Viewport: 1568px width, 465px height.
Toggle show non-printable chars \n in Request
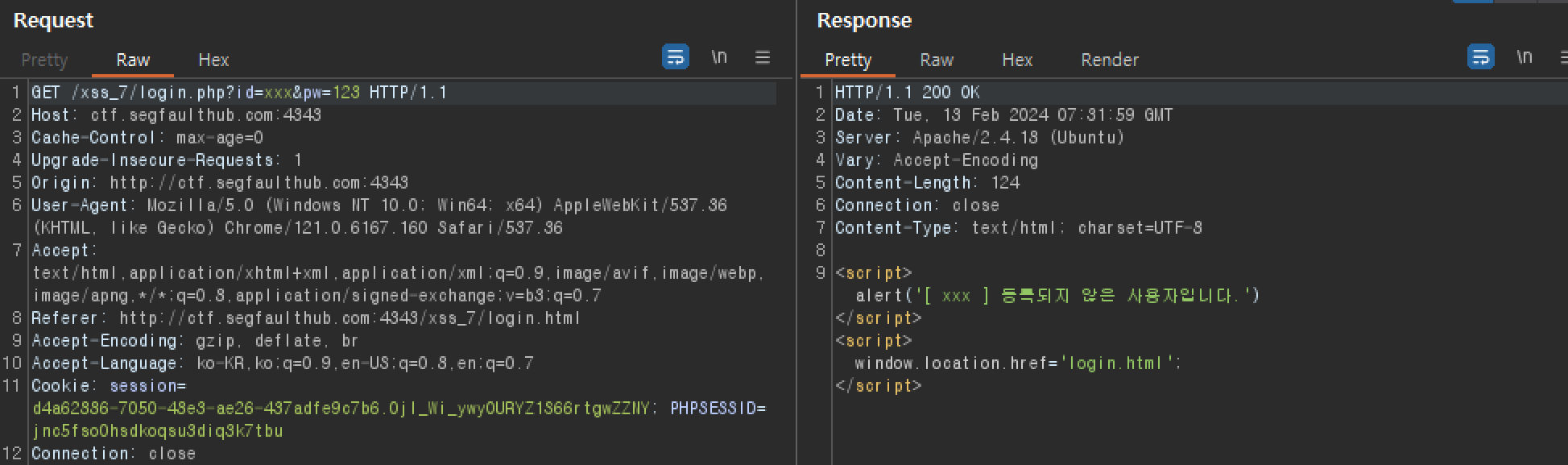coord(719,57)
